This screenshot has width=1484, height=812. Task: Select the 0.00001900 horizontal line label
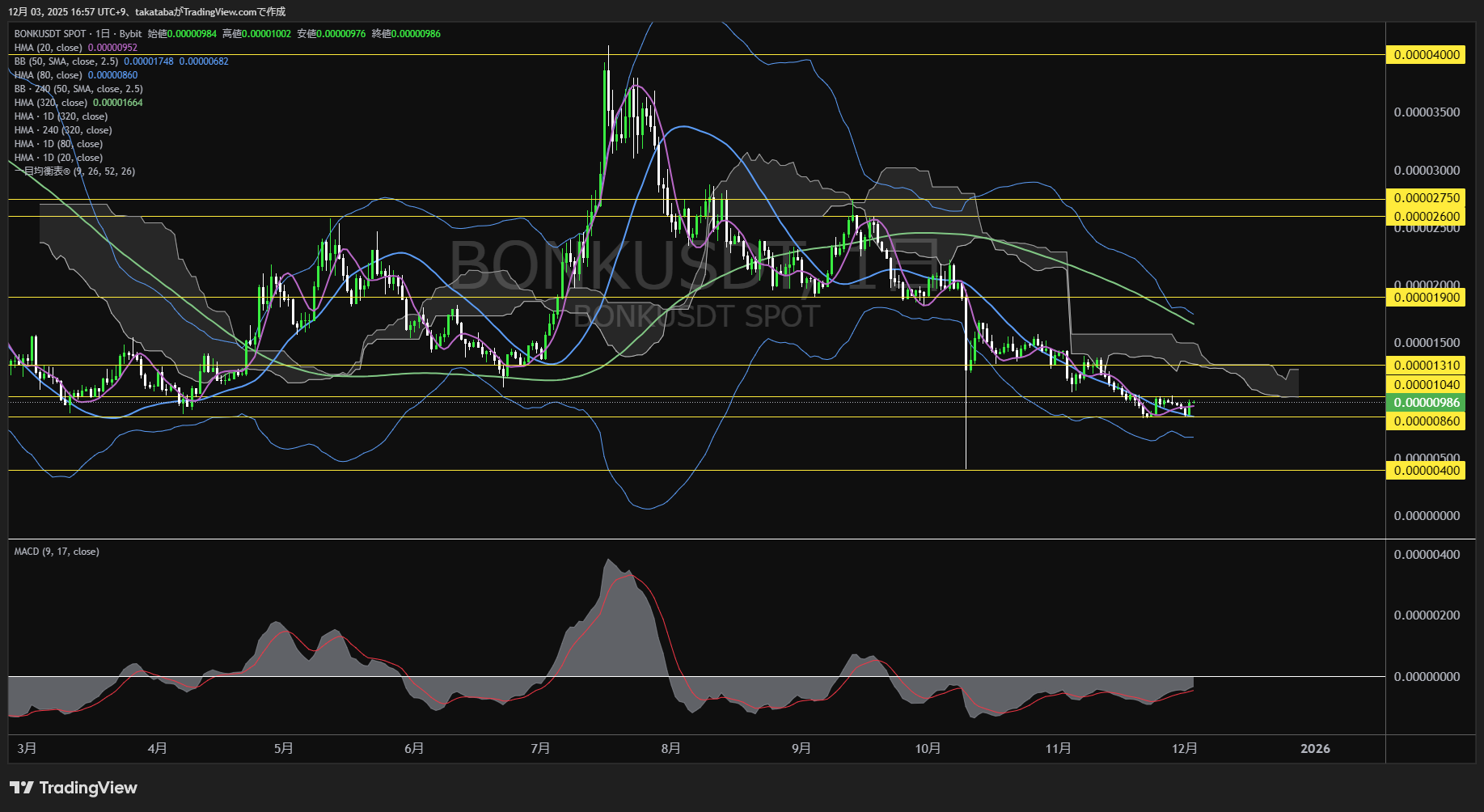click(1426, 298)
